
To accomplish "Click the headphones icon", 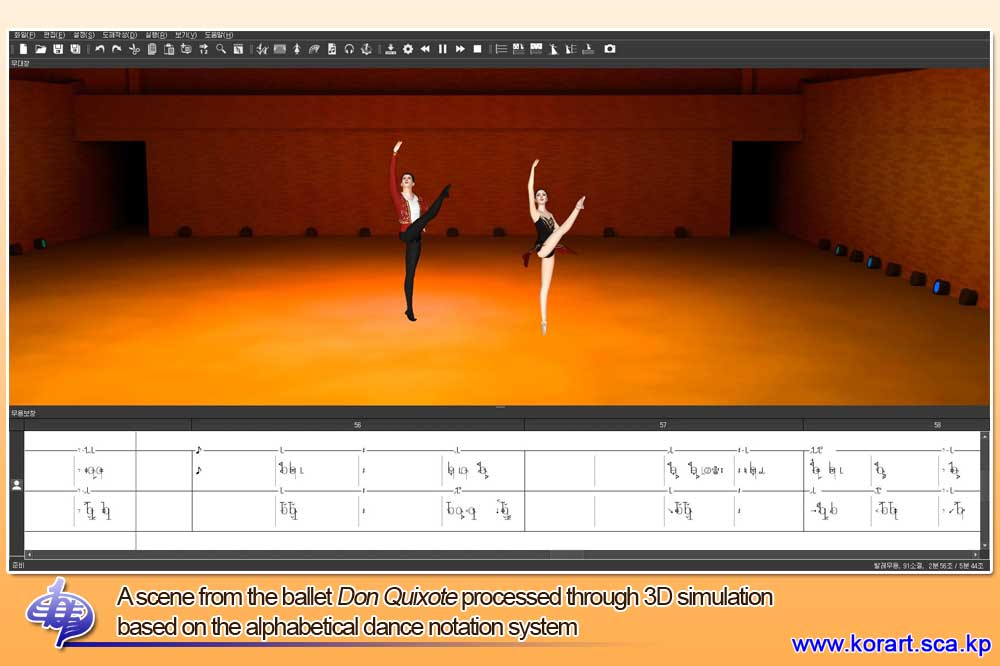I will [x=349, y=49].
